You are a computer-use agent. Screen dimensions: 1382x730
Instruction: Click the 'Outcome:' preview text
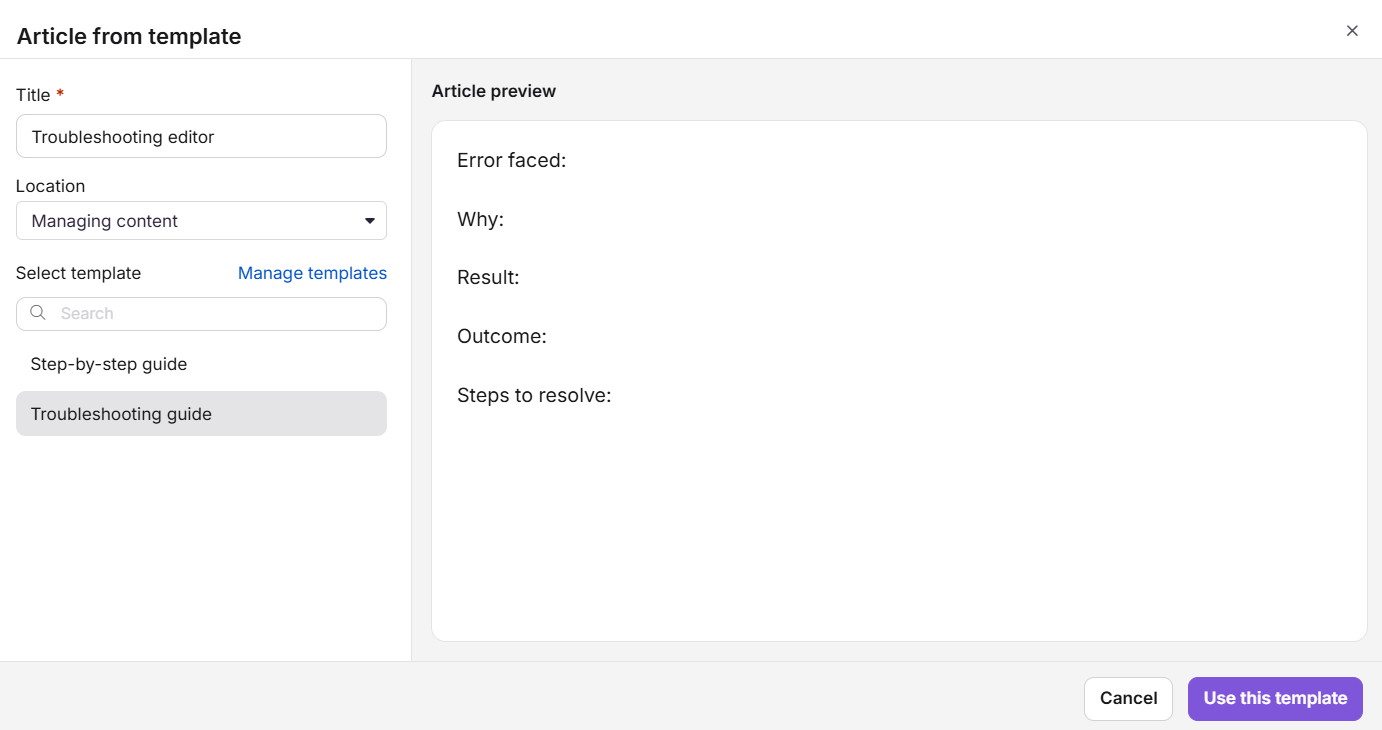point(502,336)
